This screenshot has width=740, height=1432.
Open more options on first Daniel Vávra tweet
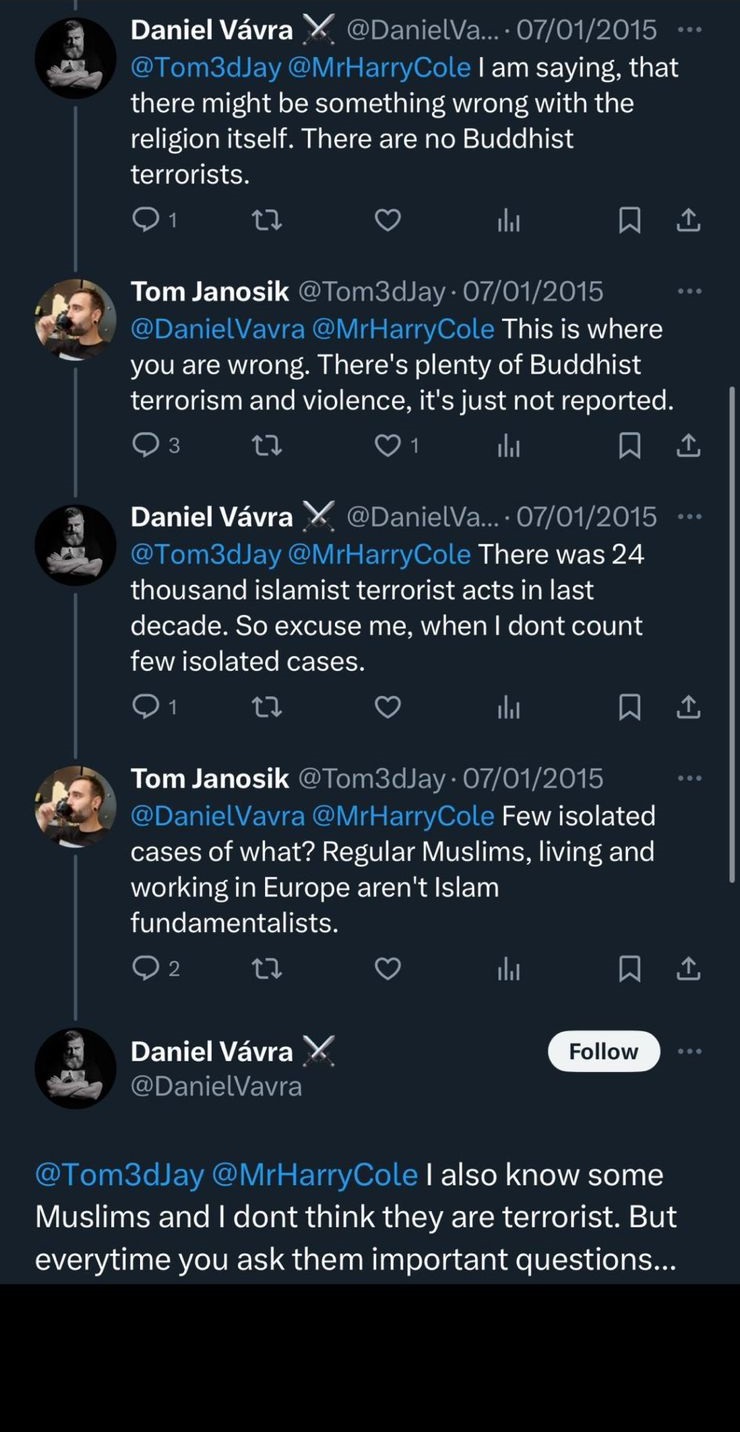tap(689, 29)
